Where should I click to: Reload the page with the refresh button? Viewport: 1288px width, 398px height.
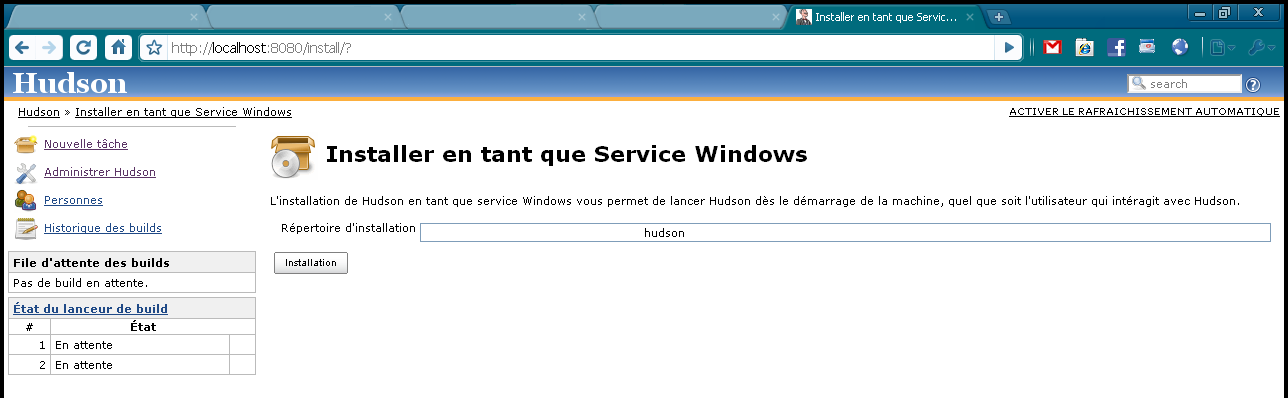tap(85, 47)
